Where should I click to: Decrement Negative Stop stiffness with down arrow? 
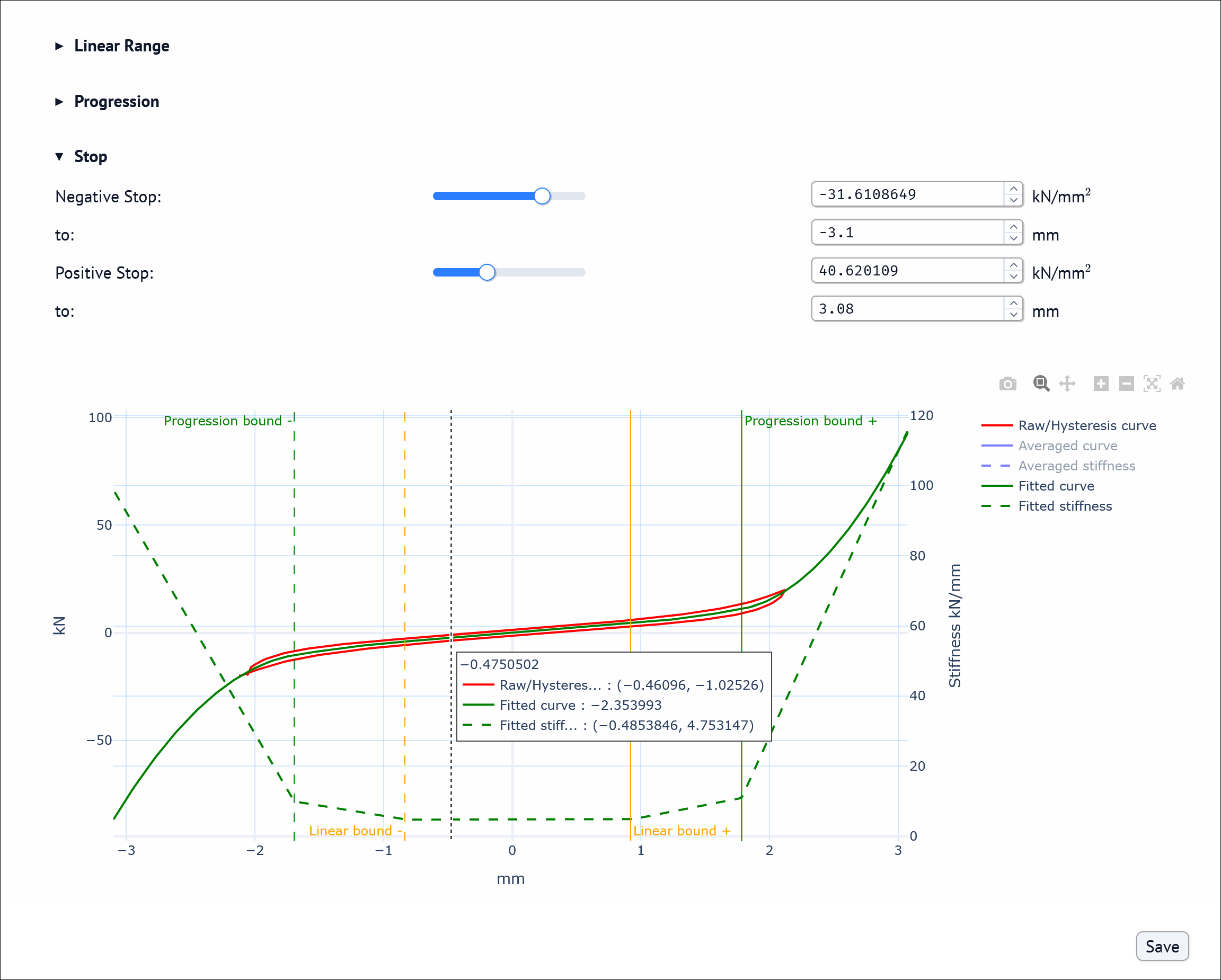pyautogui.click(x=1013, y=200)
